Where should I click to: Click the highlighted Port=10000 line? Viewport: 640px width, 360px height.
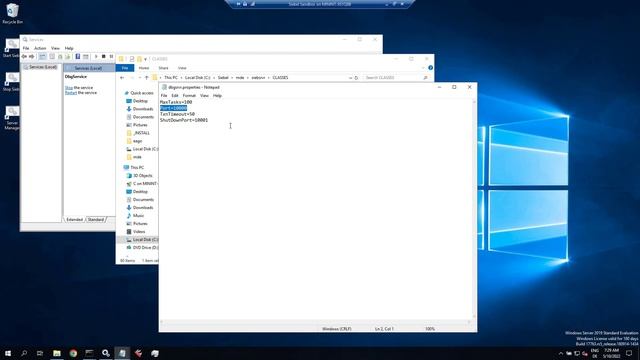point(173,108)
